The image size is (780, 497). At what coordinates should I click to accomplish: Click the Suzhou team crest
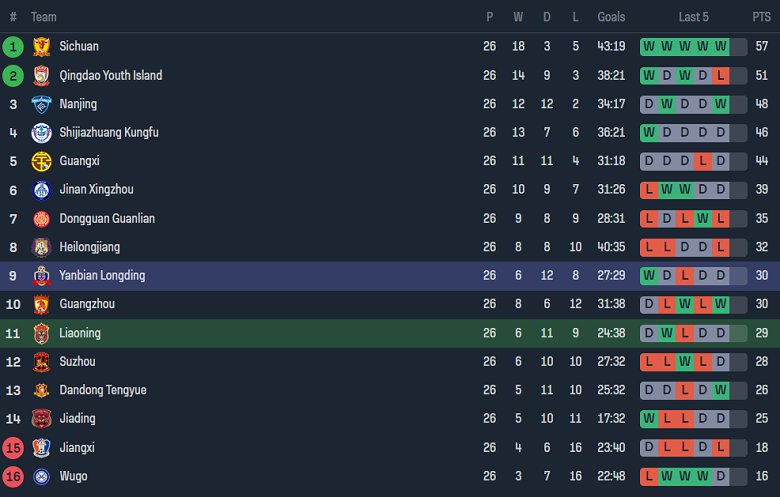click(x=41, y=362)
